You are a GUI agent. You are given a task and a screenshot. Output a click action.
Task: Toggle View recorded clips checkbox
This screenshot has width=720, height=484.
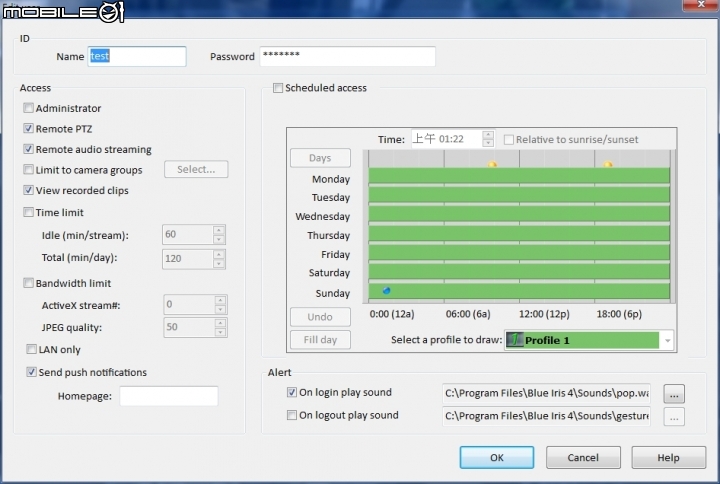[x=28, y=190]
